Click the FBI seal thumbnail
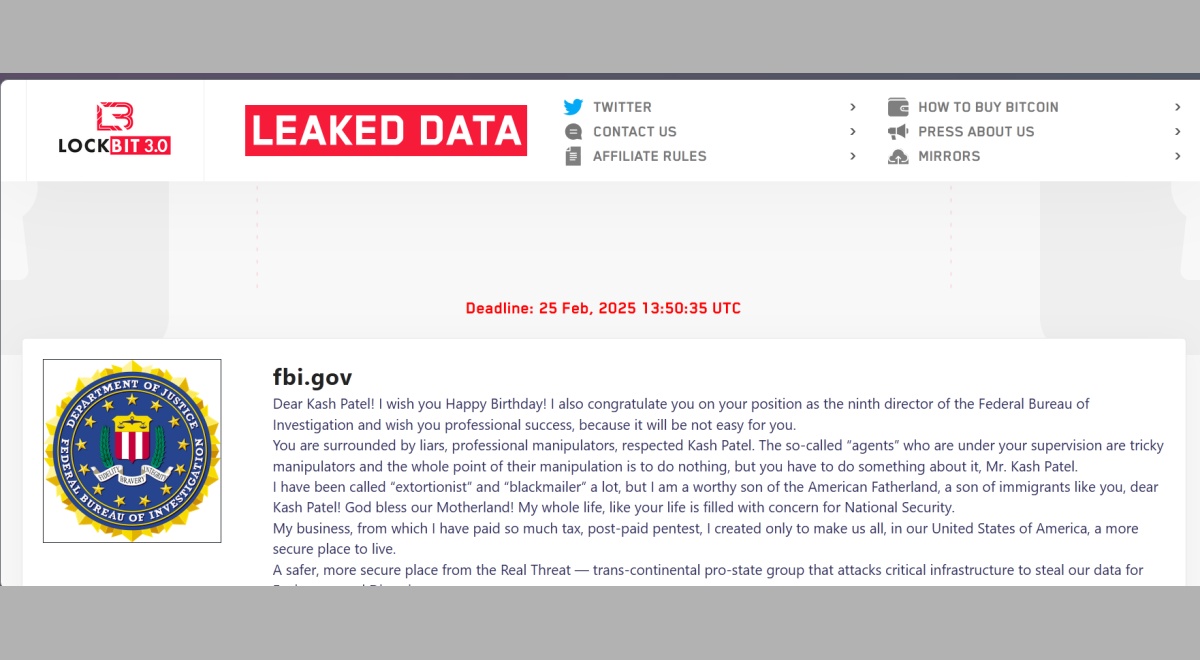Viewport: 1200px width, 660px height. tap(132, 451)
